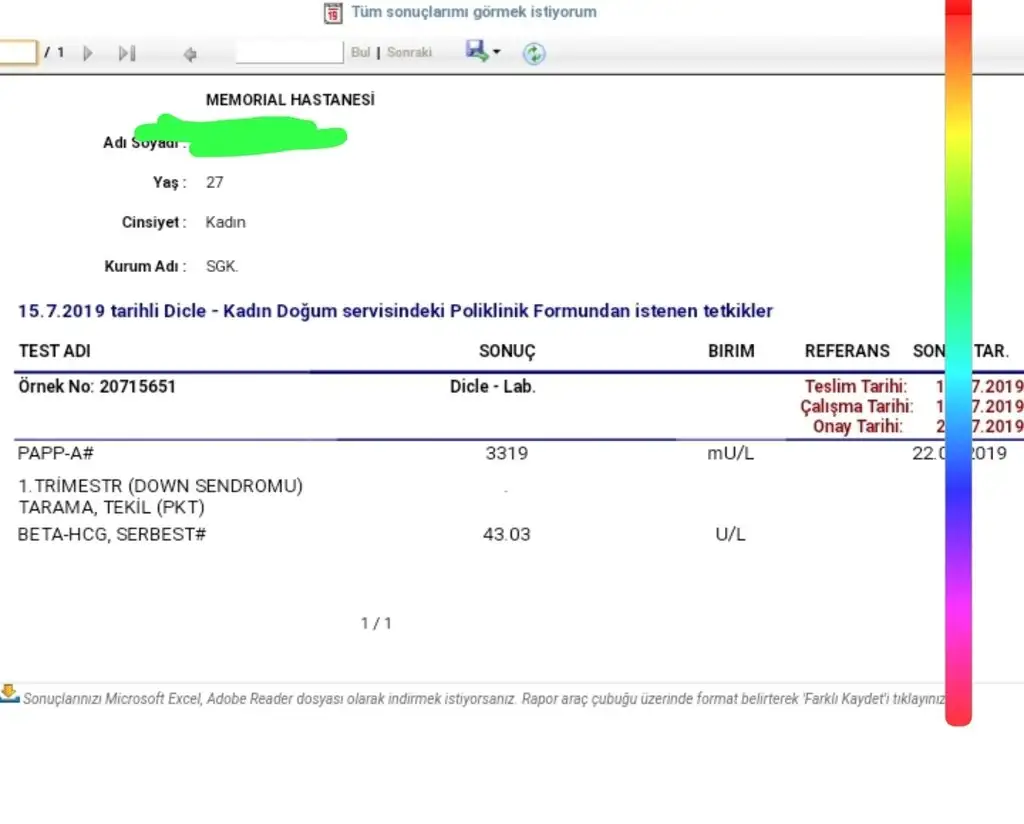This screenshot has width=1024, height=824.
Task: Click the back-to-parent-report arrow
Action: click(x=190, y=54)
